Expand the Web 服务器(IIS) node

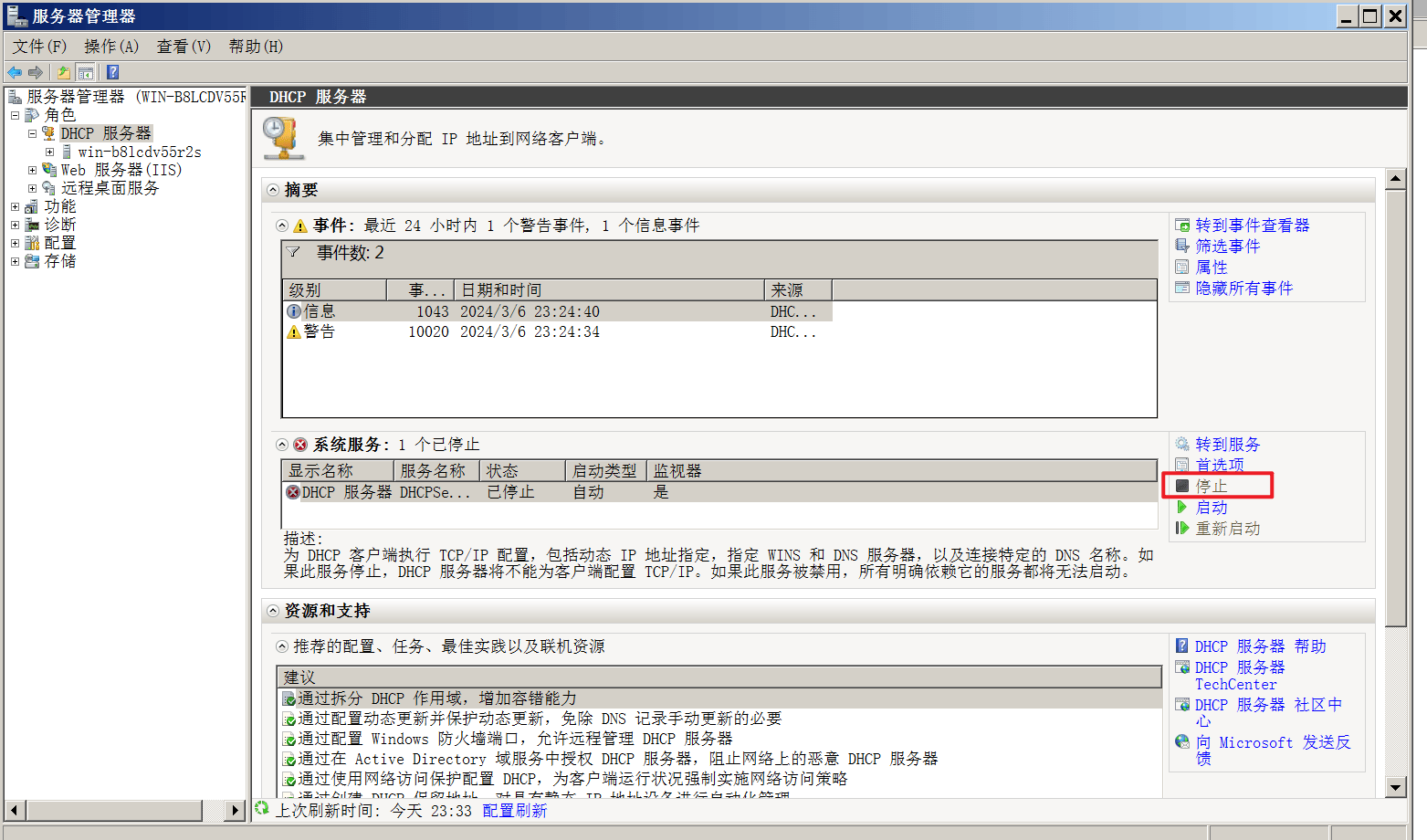point(32,170)
